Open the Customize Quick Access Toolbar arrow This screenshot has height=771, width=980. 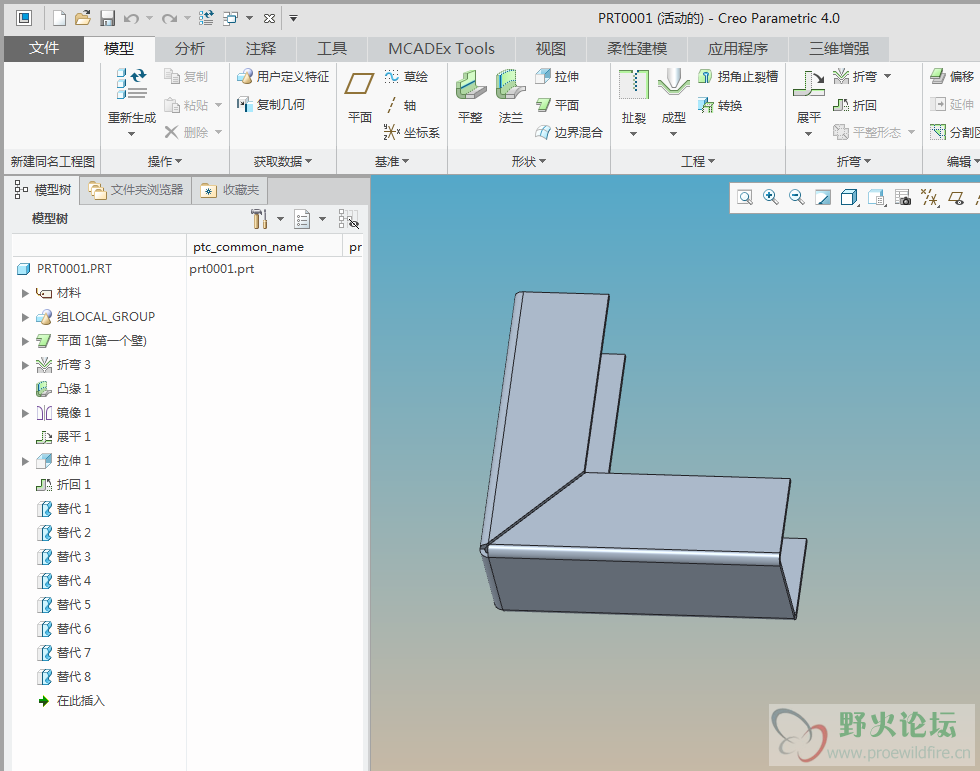click(x=293, y=18)
